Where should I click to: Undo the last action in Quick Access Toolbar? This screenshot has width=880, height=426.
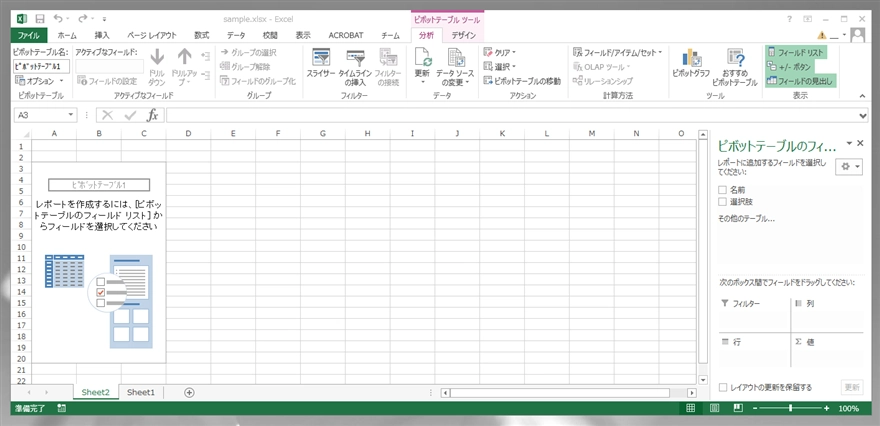click(x=58, y=19)
